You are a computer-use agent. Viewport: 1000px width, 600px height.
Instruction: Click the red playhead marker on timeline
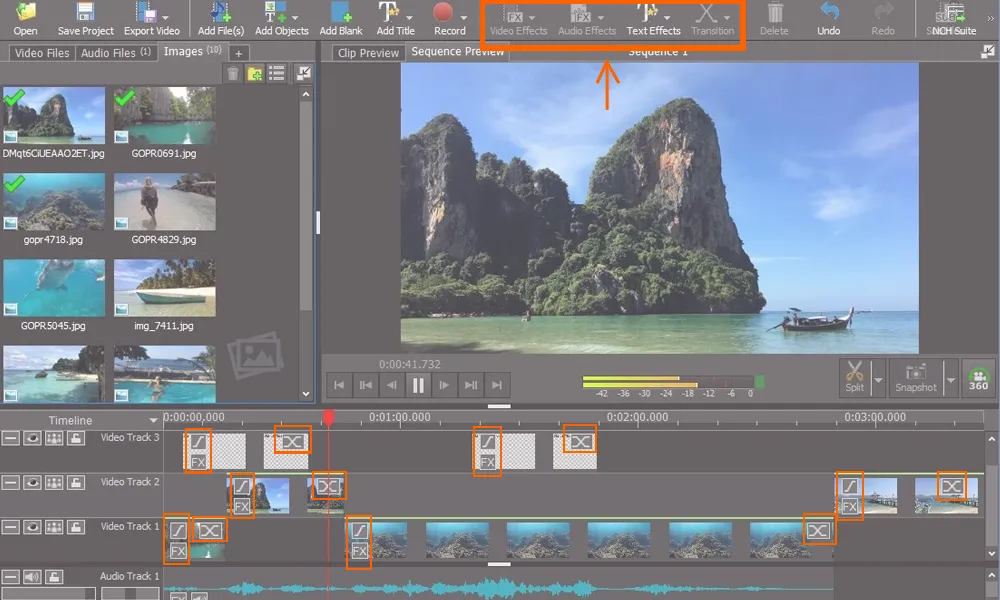328,418
